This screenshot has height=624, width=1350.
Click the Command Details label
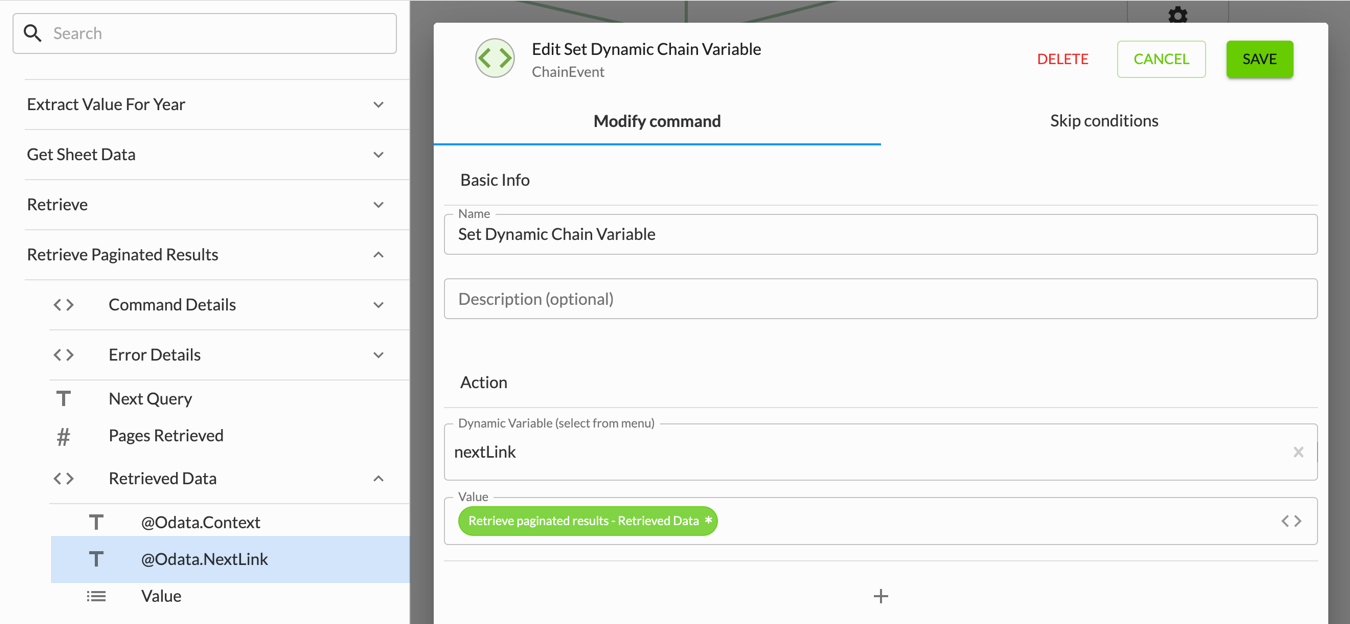click(x=172, y=305)
